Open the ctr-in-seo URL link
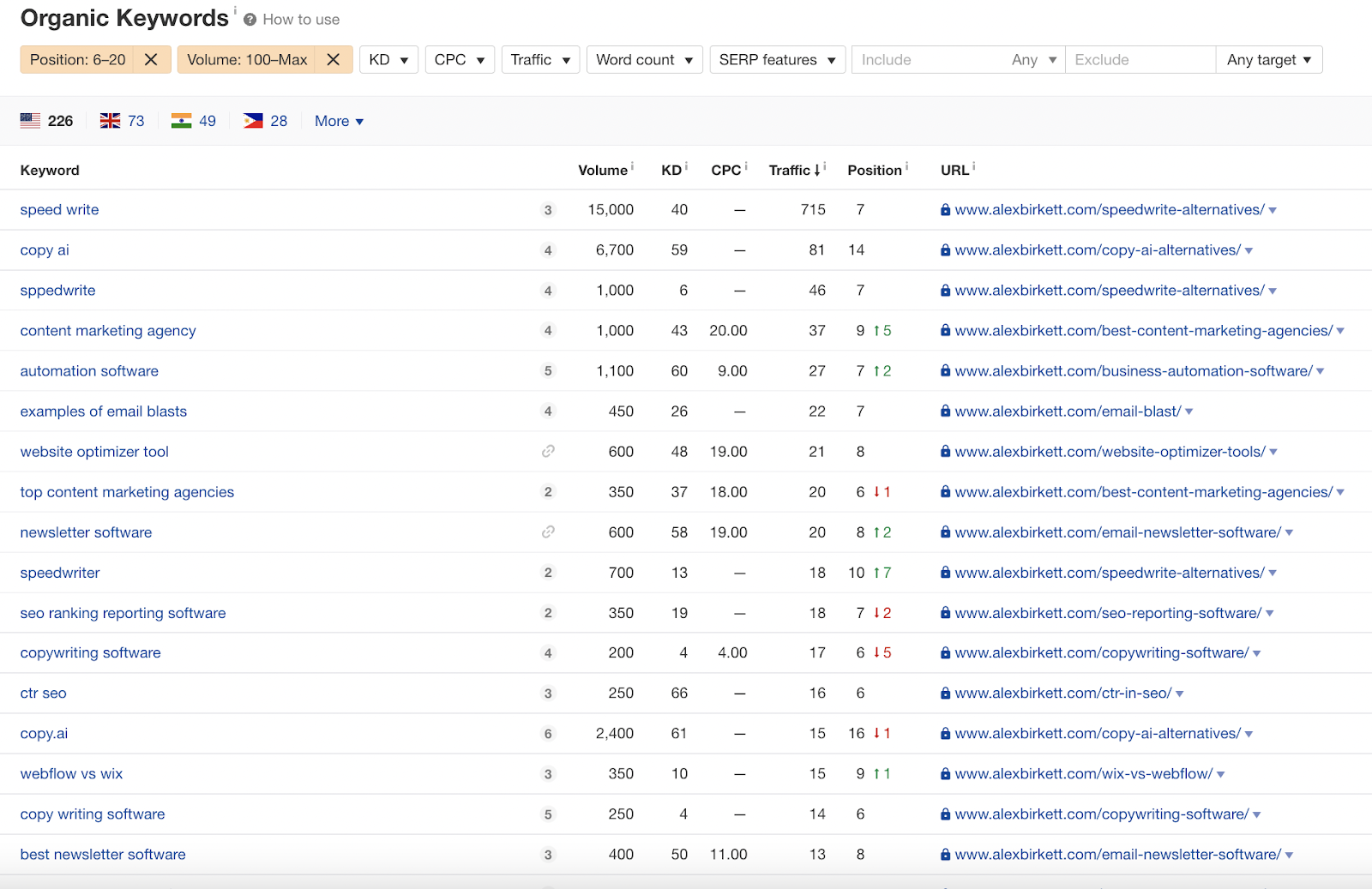This screenshot has width=1372, height=889. 1063,694
